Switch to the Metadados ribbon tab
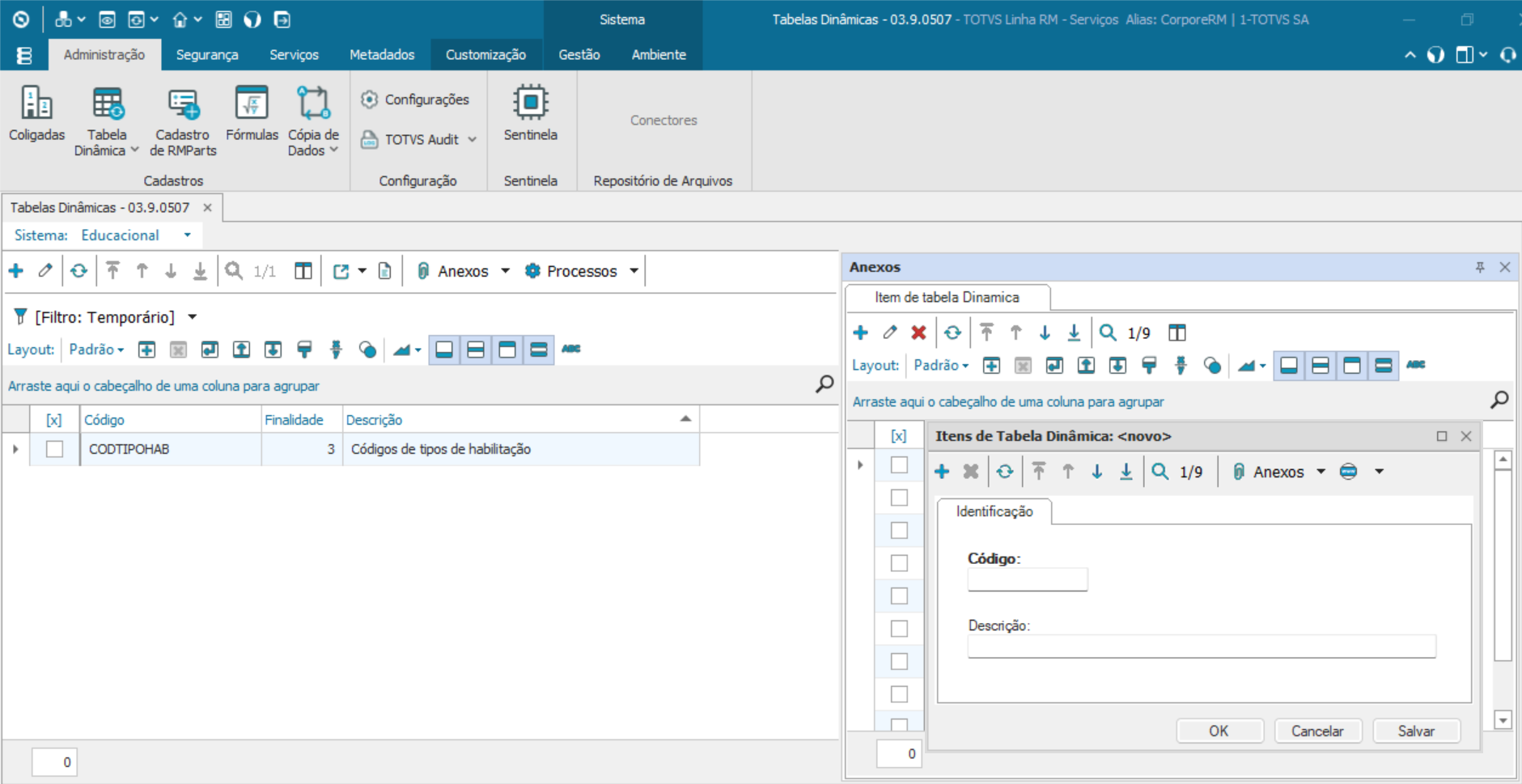Viewport: 1522px width, 784px height. [382, 55]
